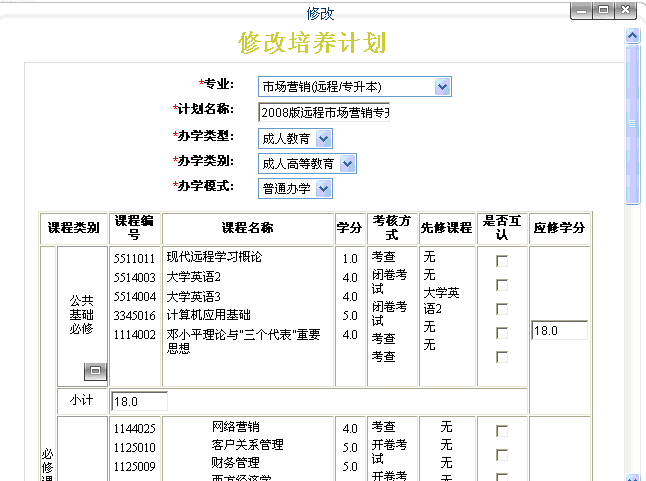Click course code 1144025
Image resolution: width=646 pixels, height=481 pixels.
(x=134, y=429)
